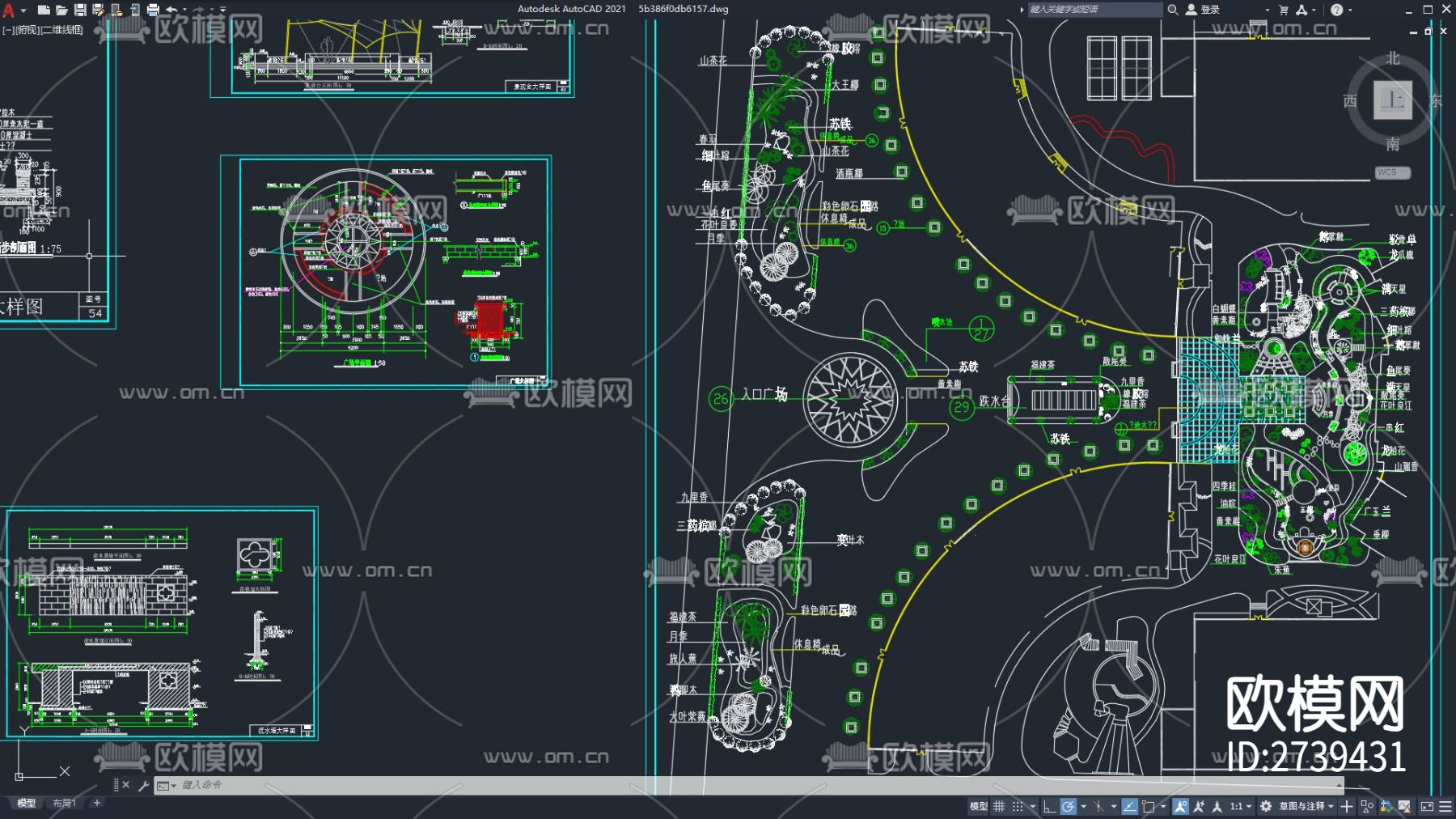
Task: Click ViewCube 西 west direction
Action: pyautogui.click(x=1349, y=101)
